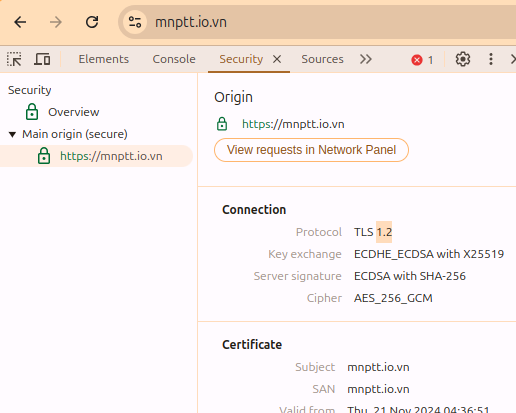Toggle the device toolbar icon
This screenshot has height=413, width=516.
[x=42, y=59]
